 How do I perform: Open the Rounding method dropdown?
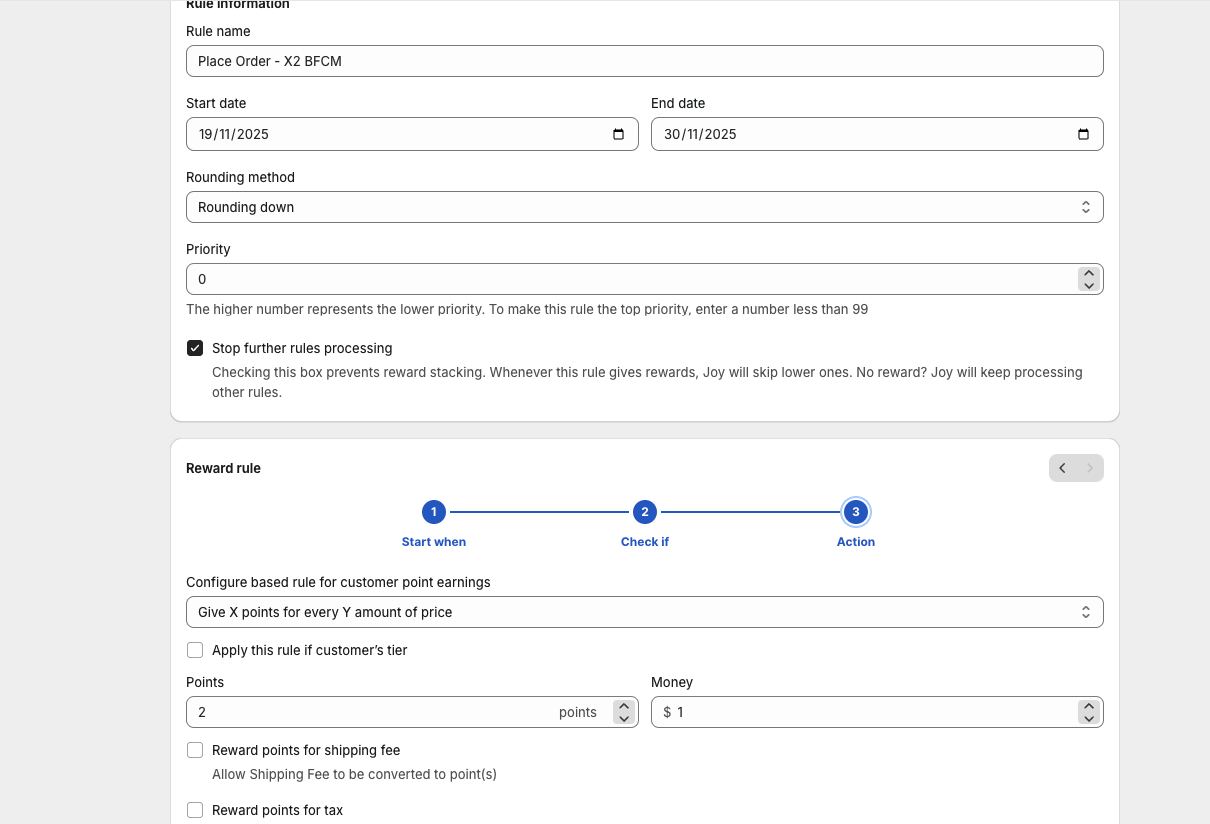tap(644, 207)
